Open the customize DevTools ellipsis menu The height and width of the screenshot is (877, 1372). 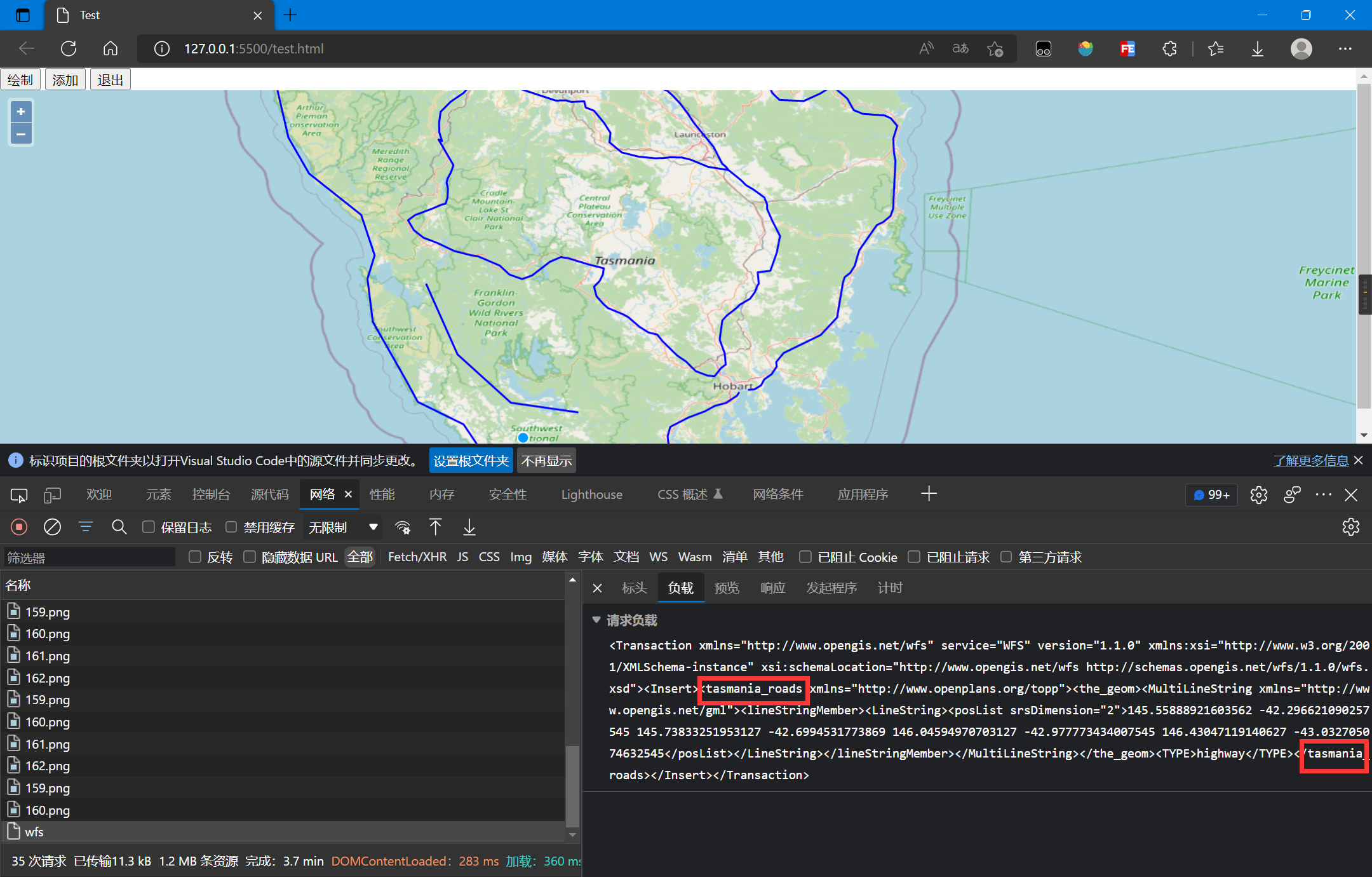click(x=1324, y=495)
